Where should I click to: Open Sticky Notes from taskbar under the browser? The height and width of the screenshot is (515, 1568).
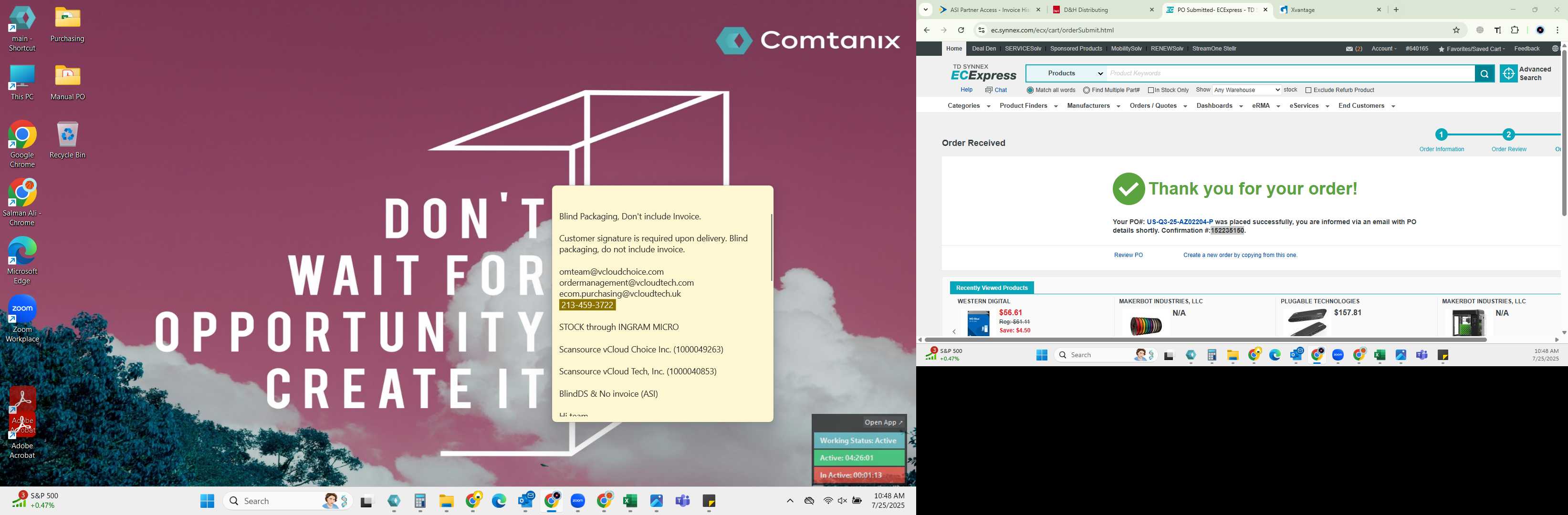pyautogui.click(x=1443, y=355)
